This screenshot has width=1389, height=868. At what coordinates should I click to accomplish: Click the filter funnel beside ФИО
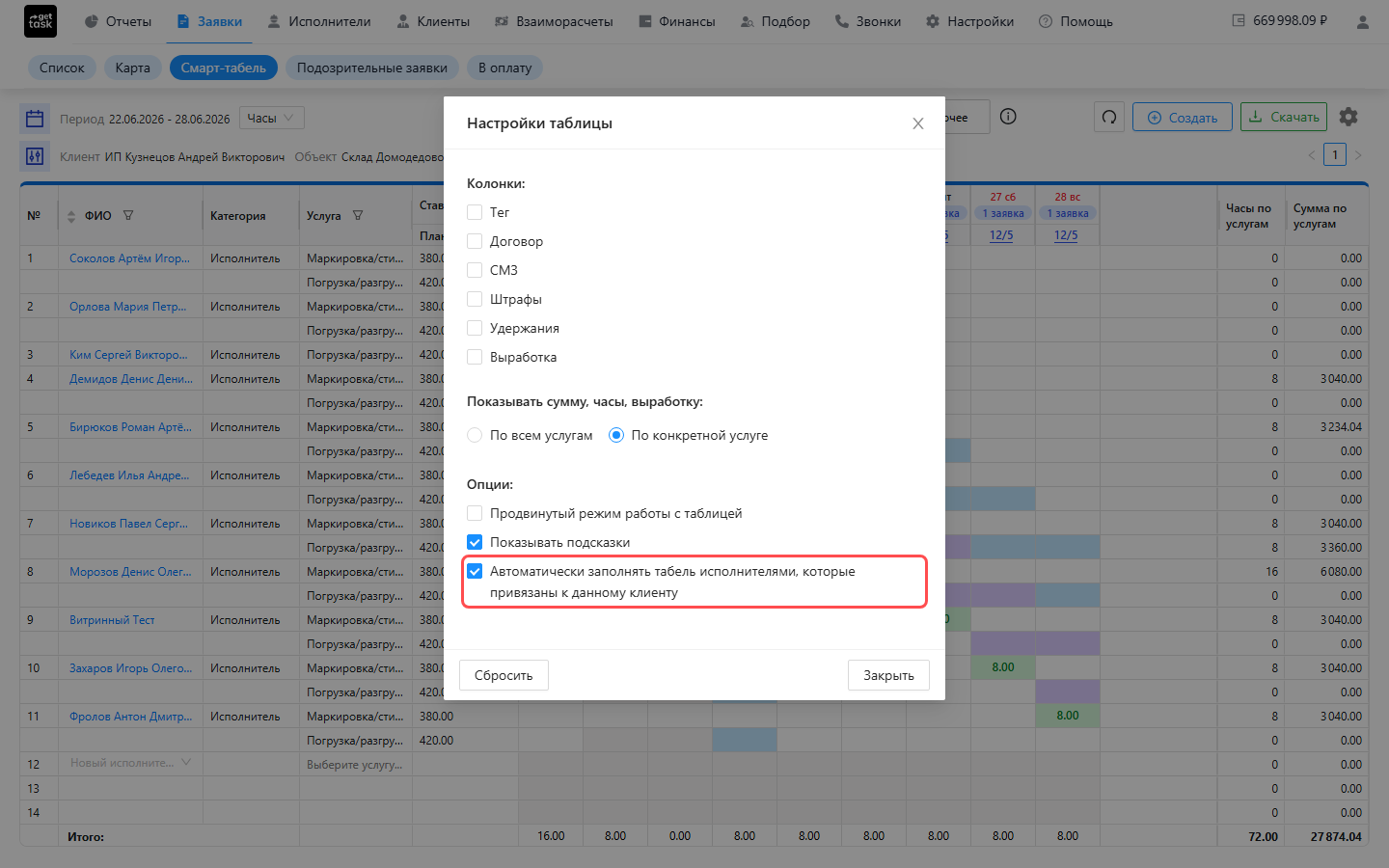128,216
